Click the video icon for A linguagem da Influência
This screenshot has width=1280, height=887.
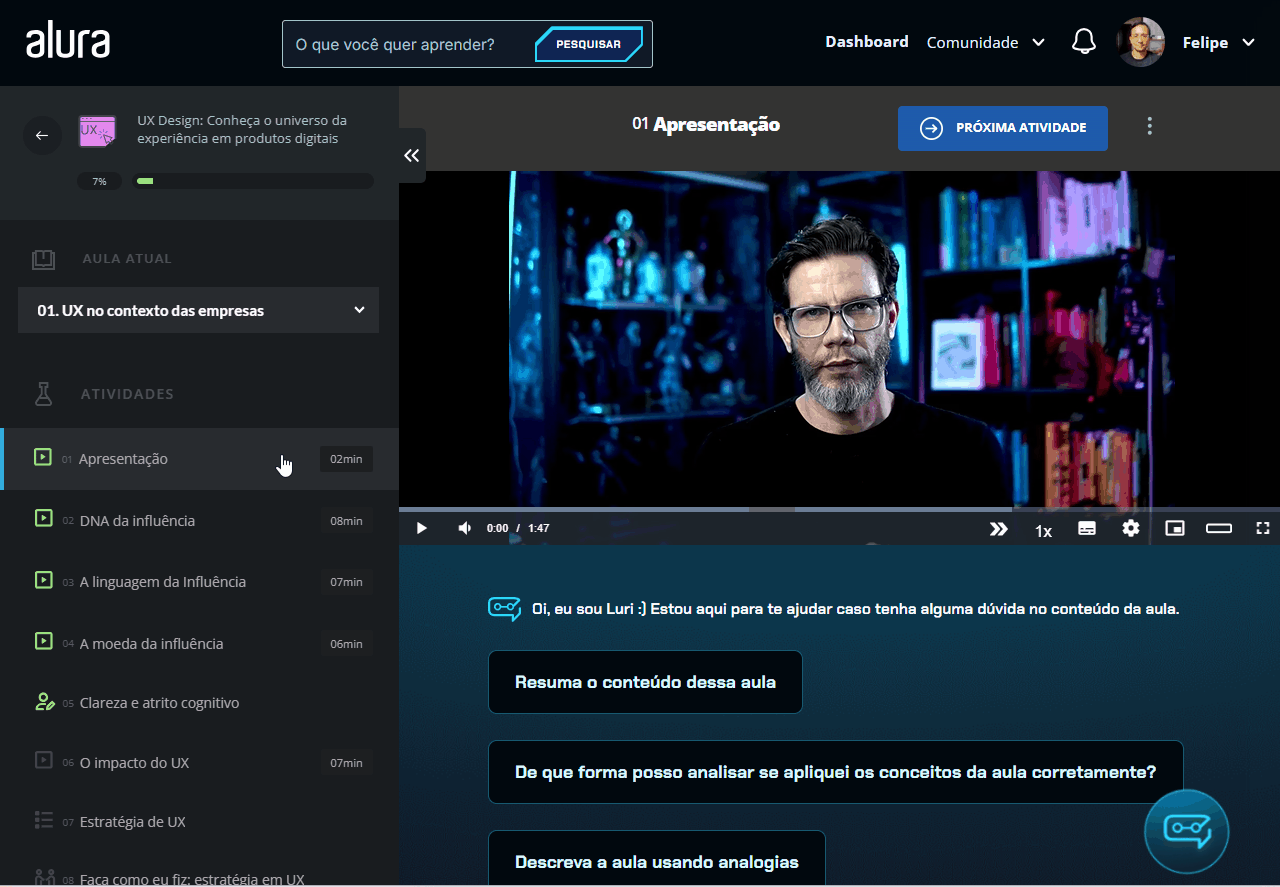[x=43, y=580]
